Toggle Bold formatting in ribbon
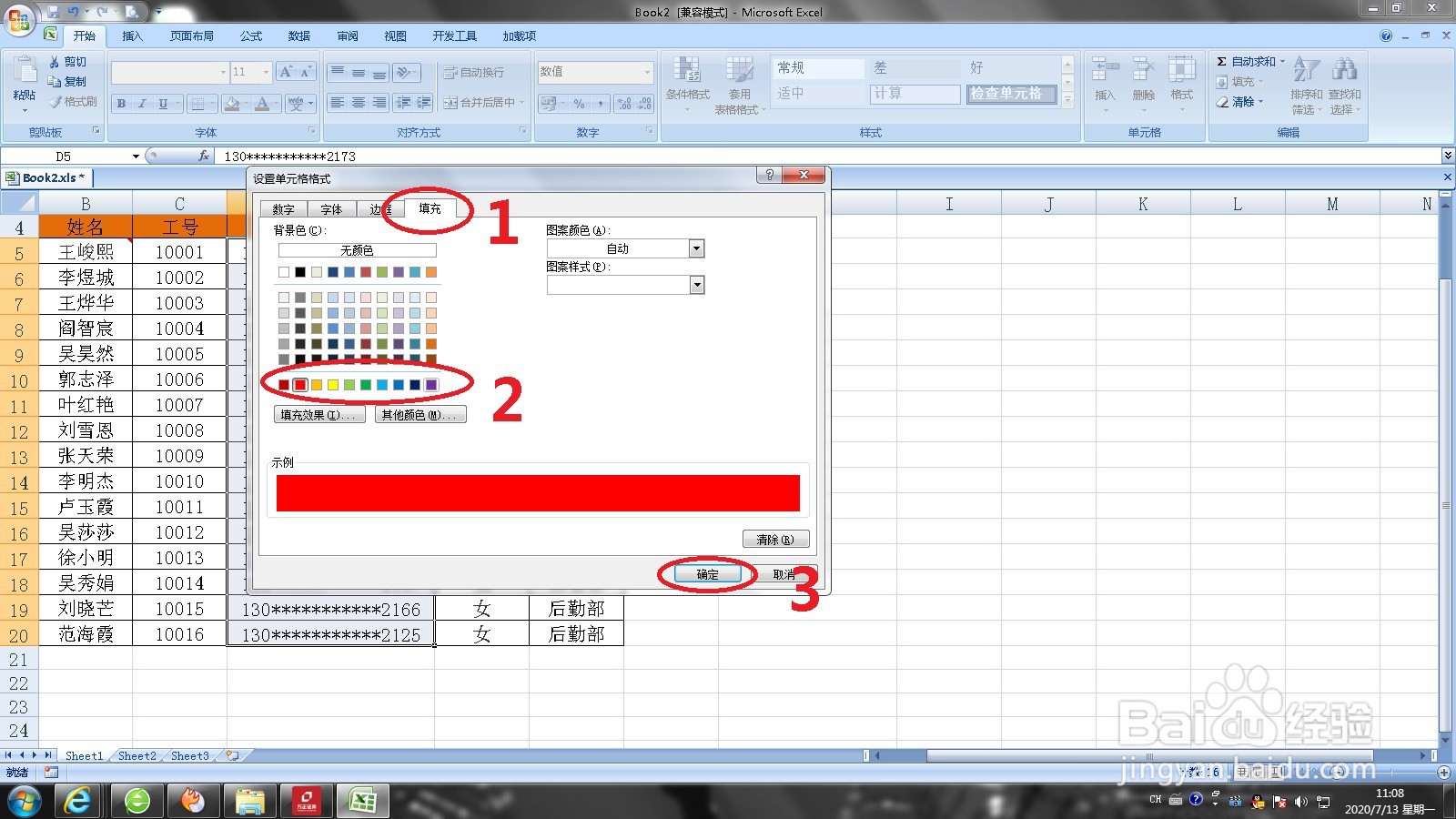Screen dimensions: 1456x819 121,104
